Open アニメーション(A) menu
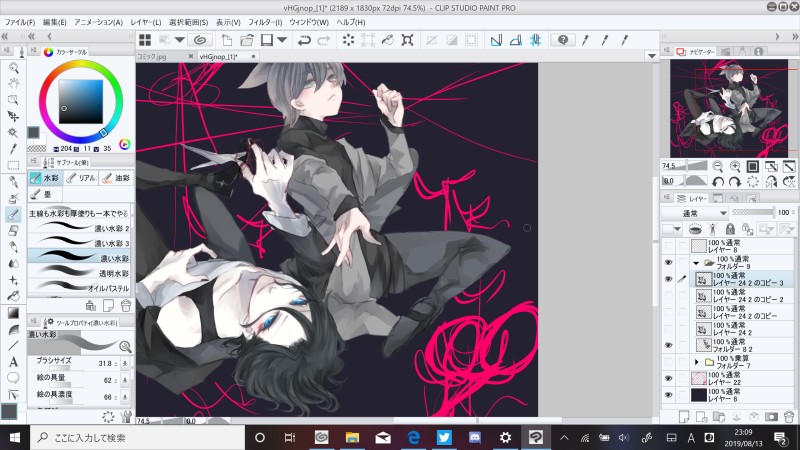Viewport: 800px width, 450px height. tap(98, 22)
